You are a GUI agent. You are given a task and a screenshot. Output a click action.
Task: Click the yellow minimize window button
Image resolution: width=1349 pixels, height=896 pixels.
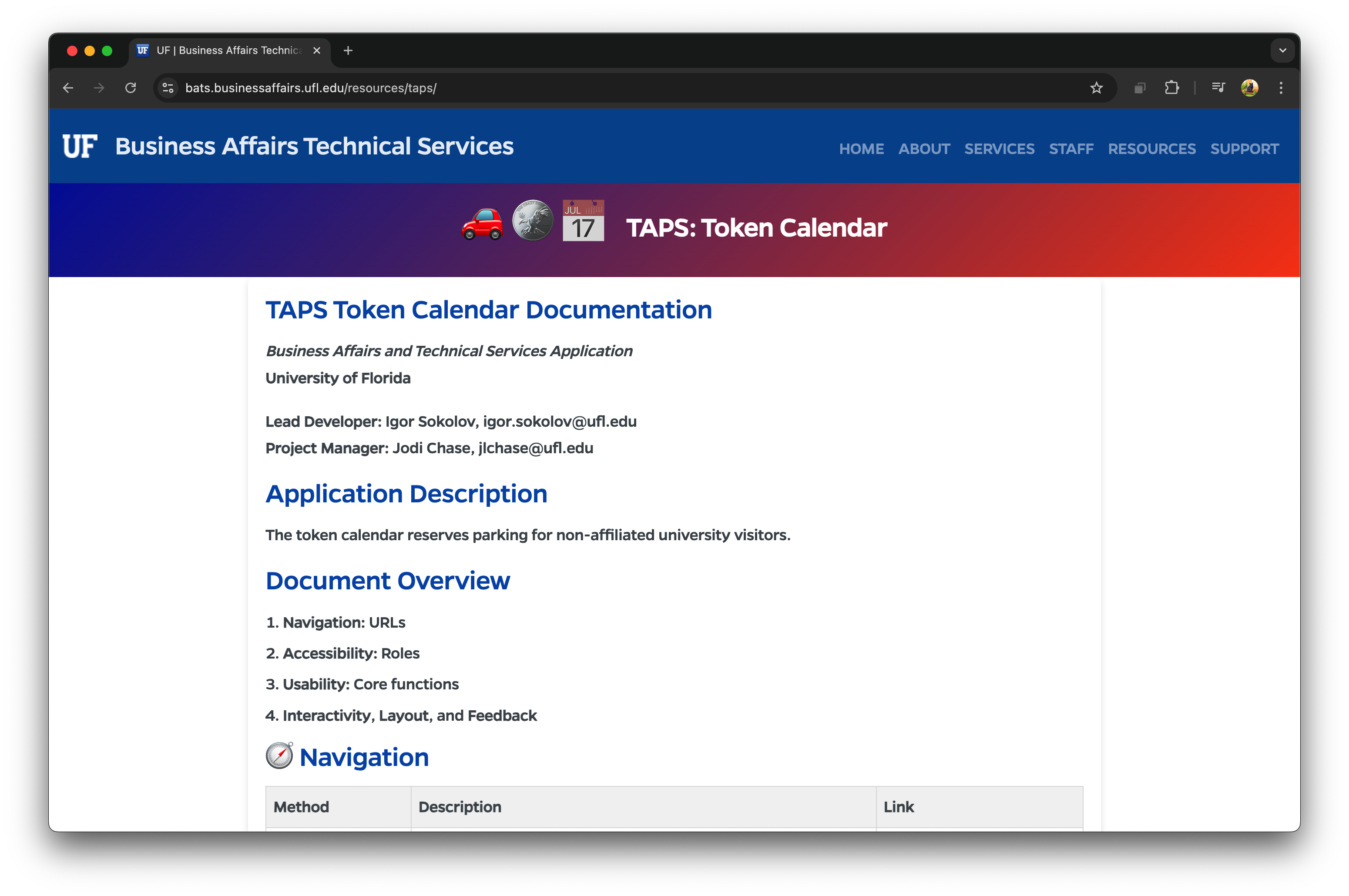[89, 51]
